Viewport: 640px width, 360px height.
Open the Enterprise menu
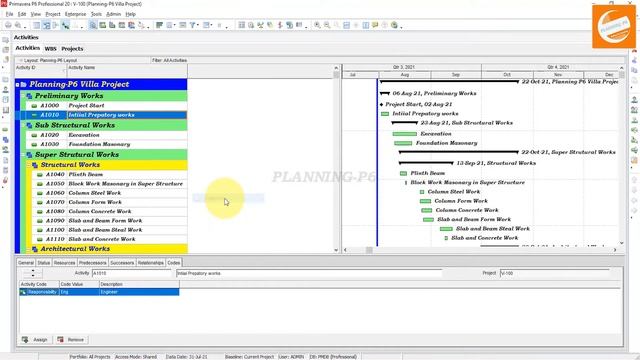tap(76, 14)
